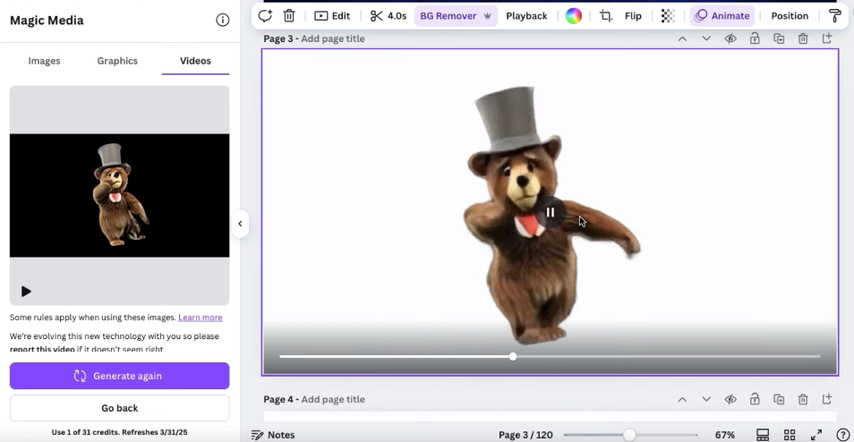Pause the video on the canvas
The width and height of the screenshot is (854, 442).
pyautogui.click(x=550, y=212)
